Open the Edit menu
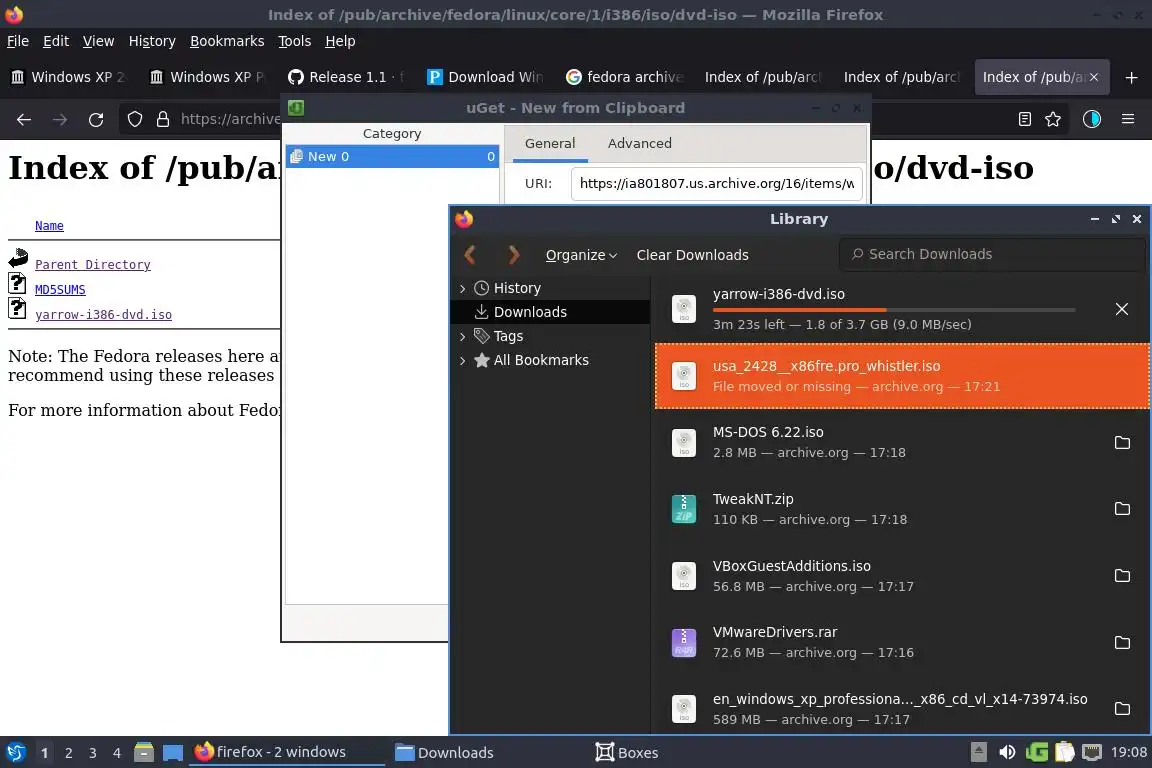Screen dimensions: 1152x768 56,41
